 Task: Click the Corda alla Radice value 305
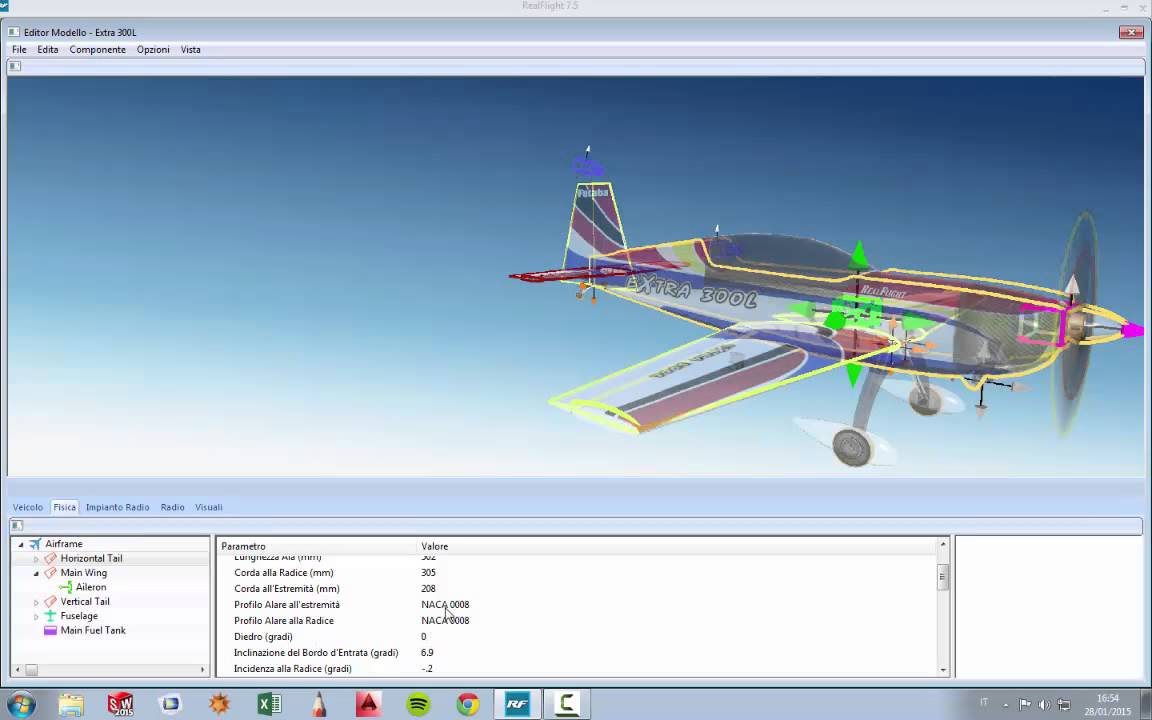(x=428, y=573)
